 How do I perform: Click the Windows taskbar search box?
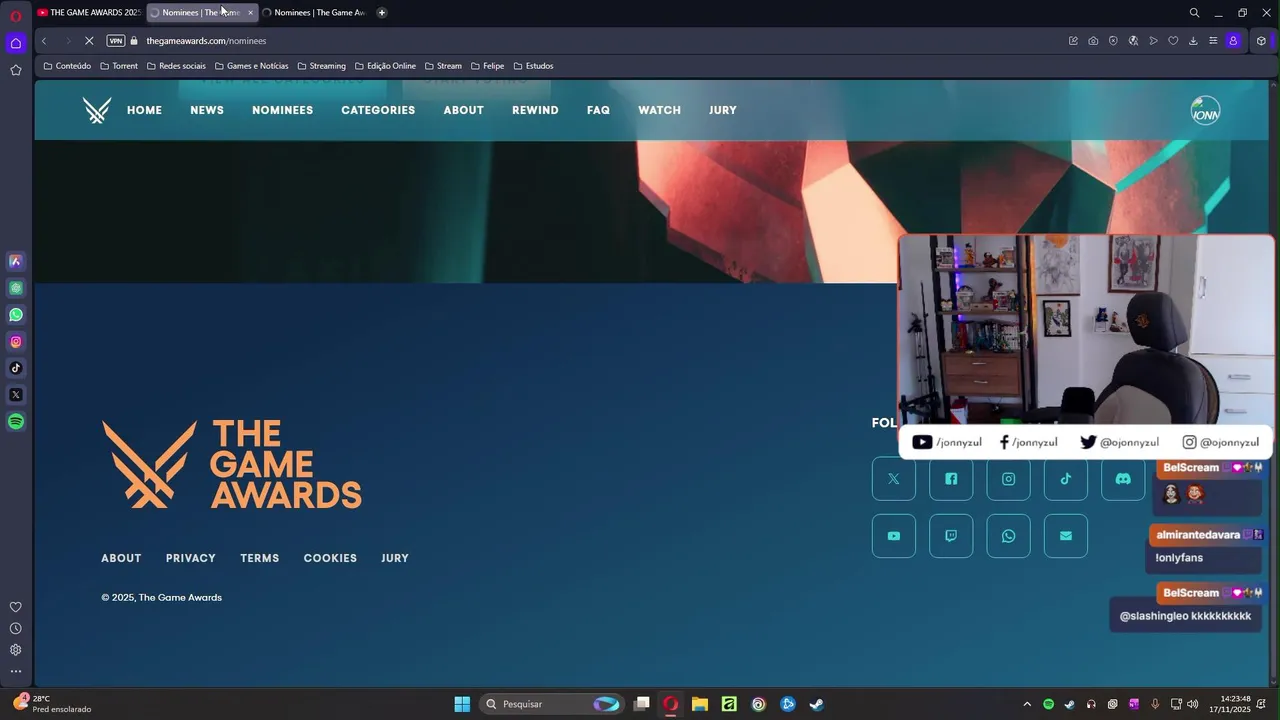point(553,704)
